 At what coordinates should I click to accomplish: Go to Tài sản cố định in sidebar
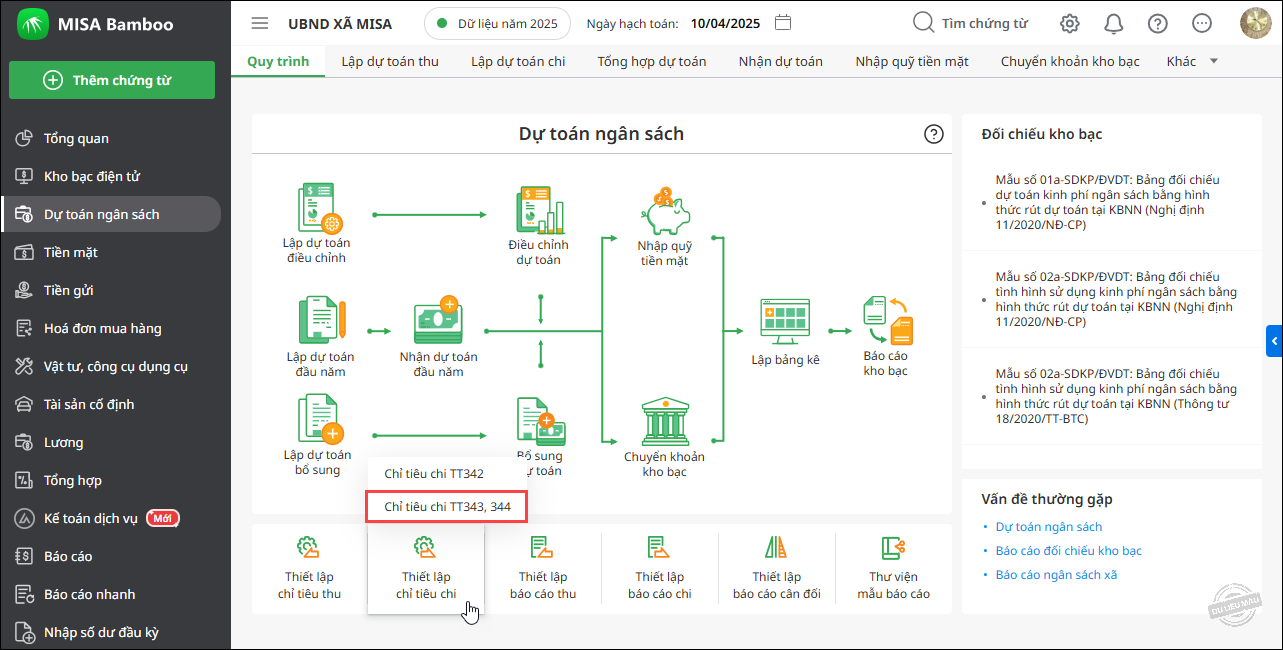(x=112, y=404)
